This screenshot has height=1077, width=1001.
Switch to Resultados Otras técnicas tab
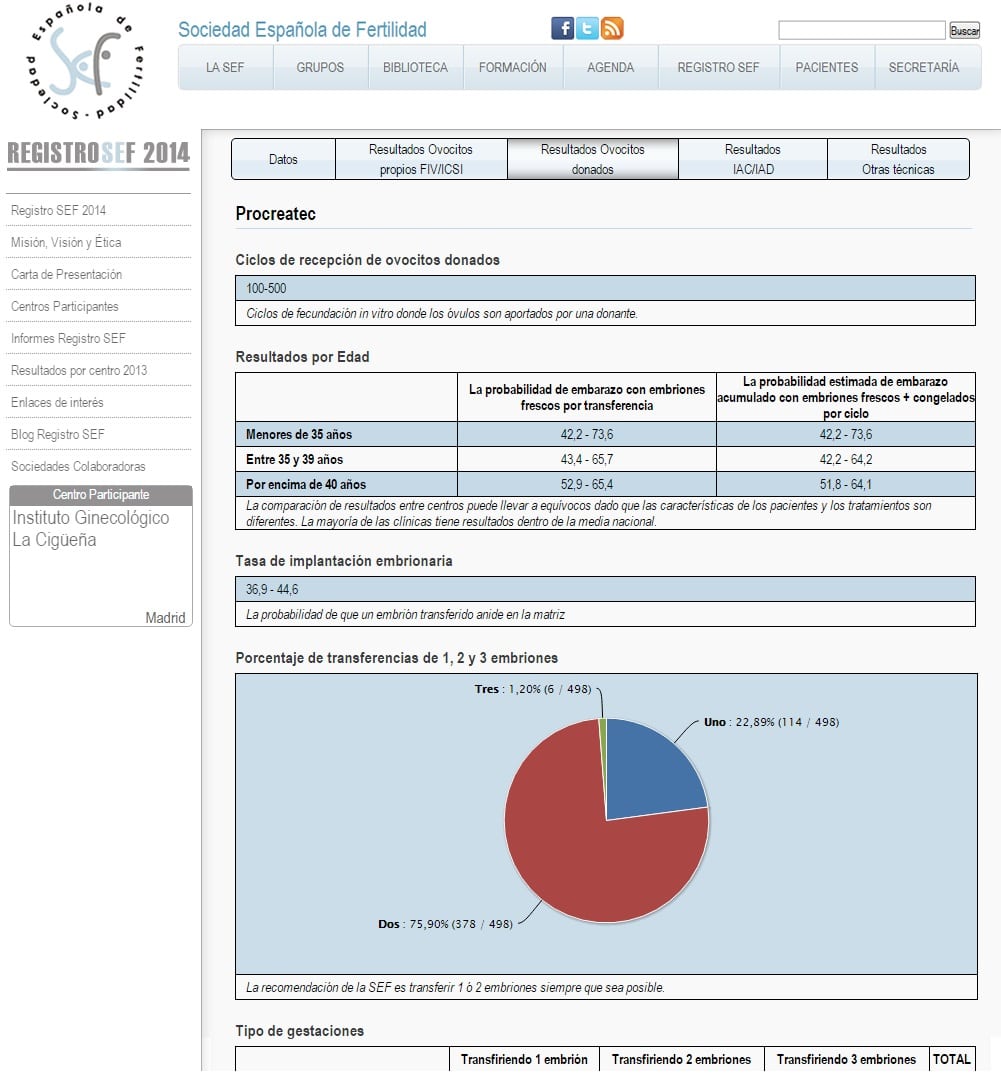899,159
